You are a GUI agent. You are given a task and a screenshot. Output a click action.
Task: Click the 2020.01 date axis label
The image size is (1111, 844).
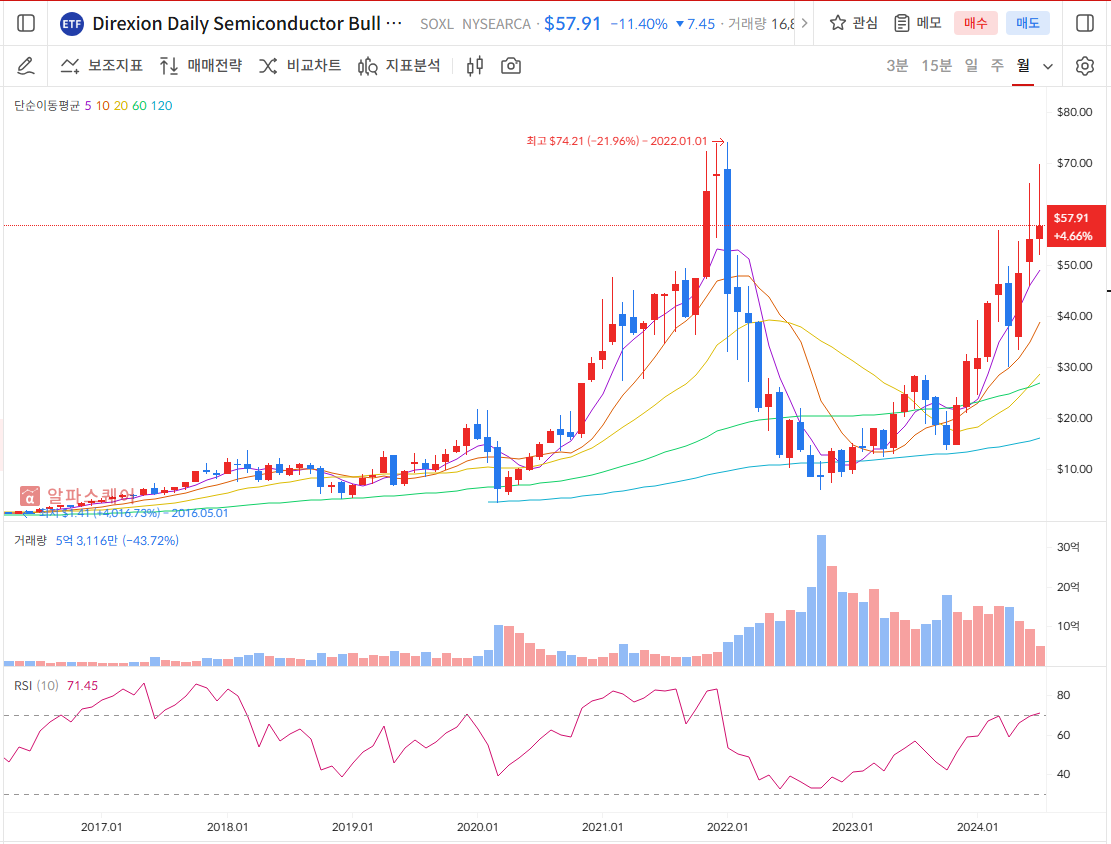pos(478,827)
